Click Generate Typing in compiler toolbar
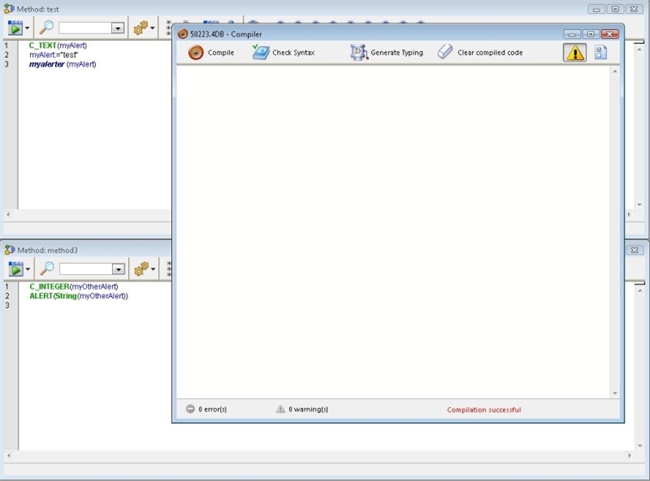The width and height of the screenshot is (650, 481). coord(386,53)
